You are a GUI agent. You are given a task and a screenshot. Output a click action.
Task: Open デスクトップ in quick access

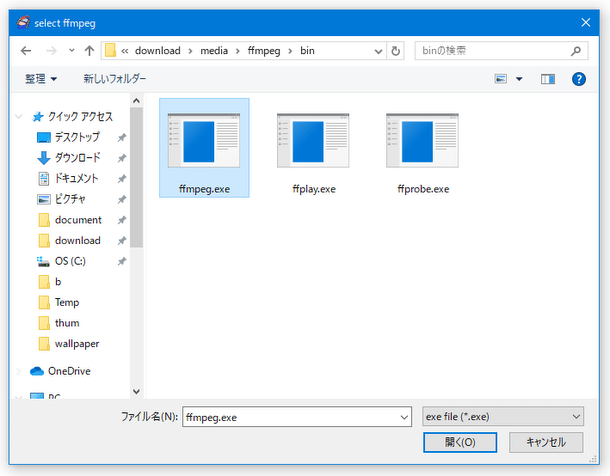point(68,137)
